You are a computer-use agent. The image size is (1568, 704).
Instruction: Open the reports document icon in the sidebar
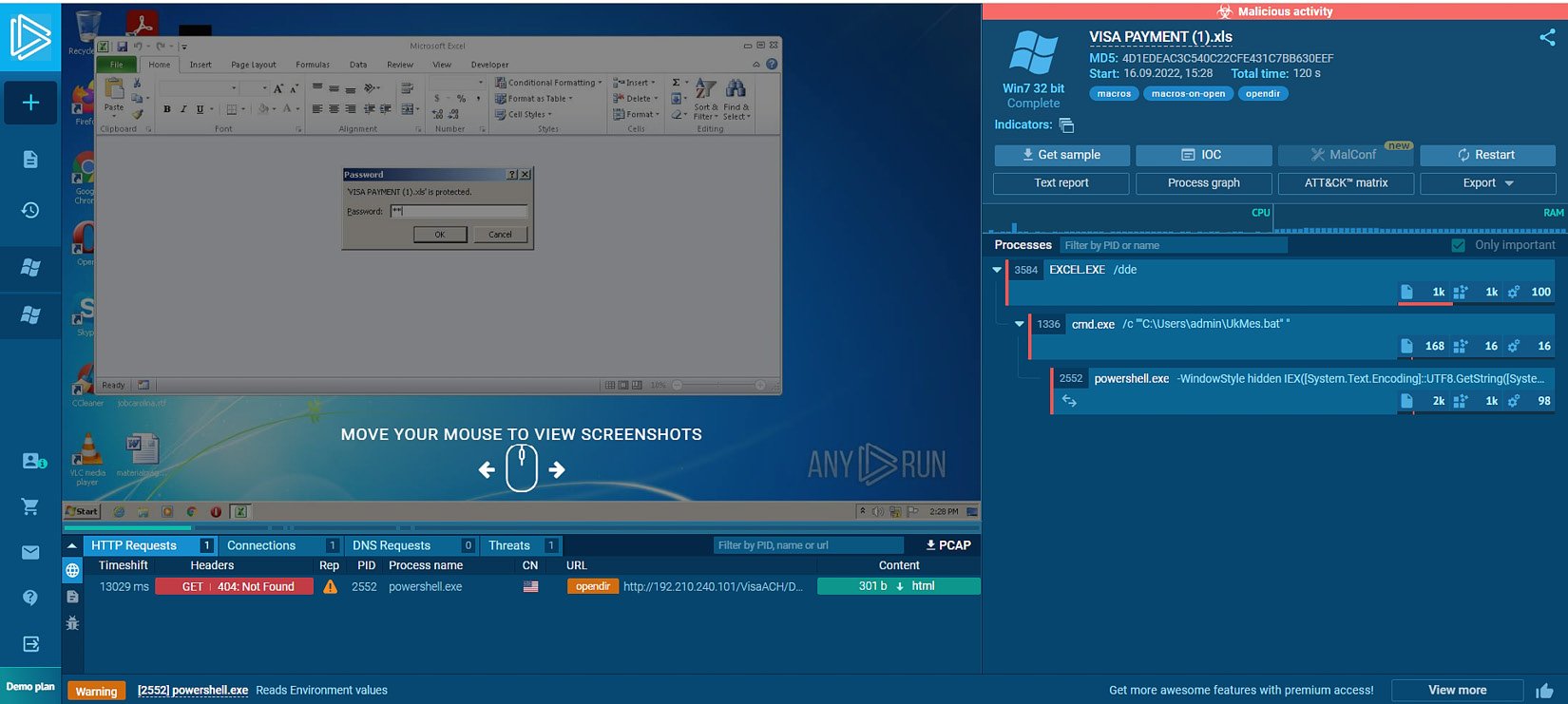30,159
